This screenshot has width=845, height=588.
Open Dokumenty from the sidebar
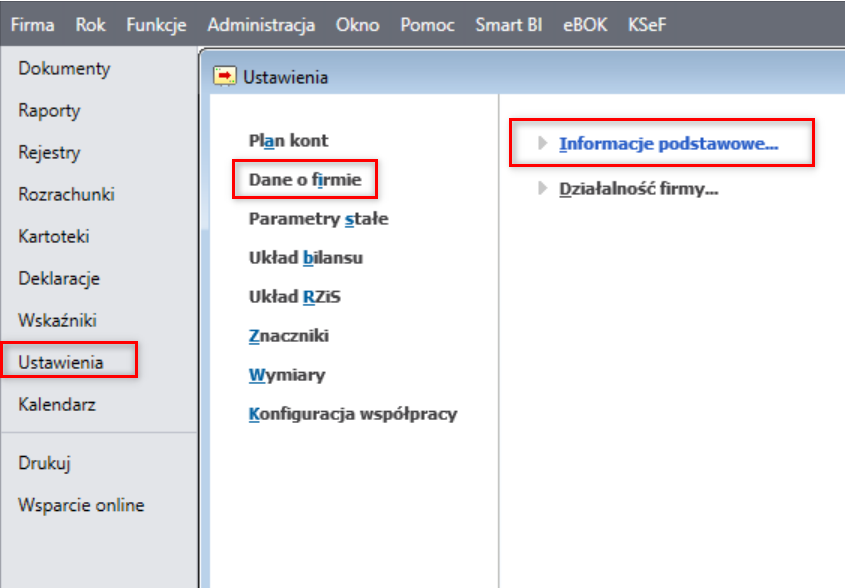pos(64,68)
